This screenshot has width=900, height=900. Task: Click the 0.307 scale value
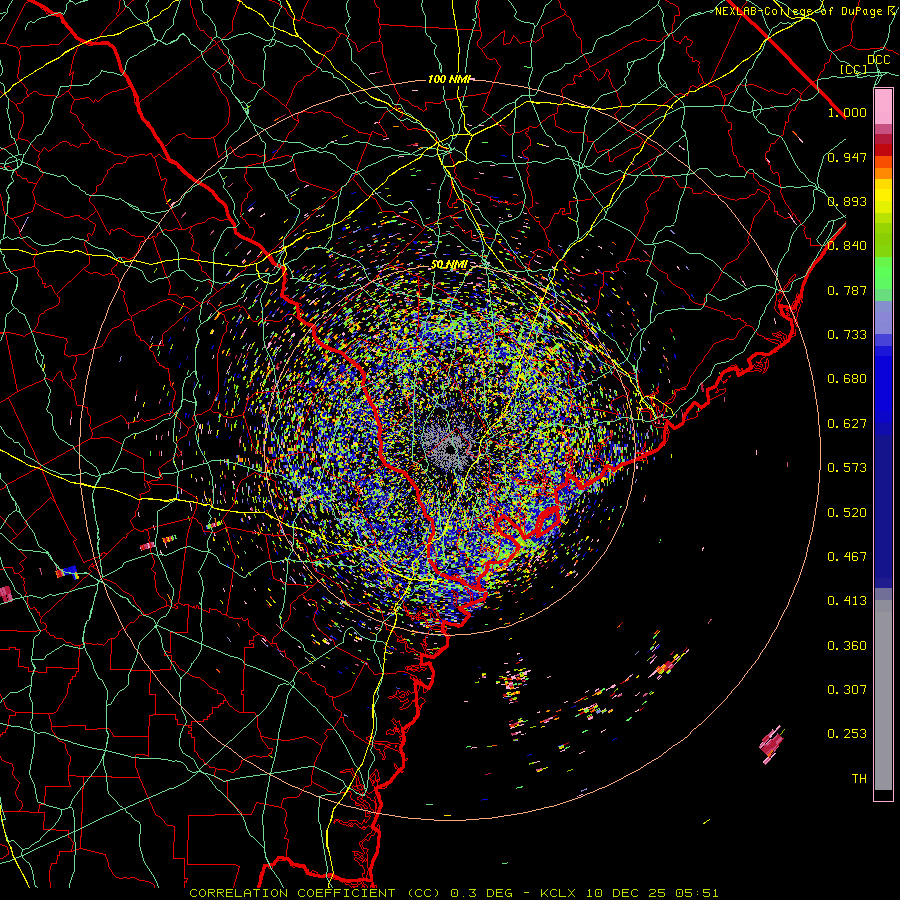[x=847, y=690]
